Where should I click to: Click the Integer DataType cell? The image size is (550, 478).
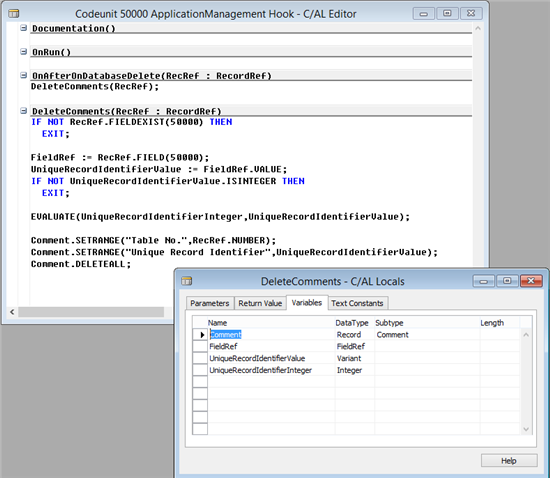(355, 370)
